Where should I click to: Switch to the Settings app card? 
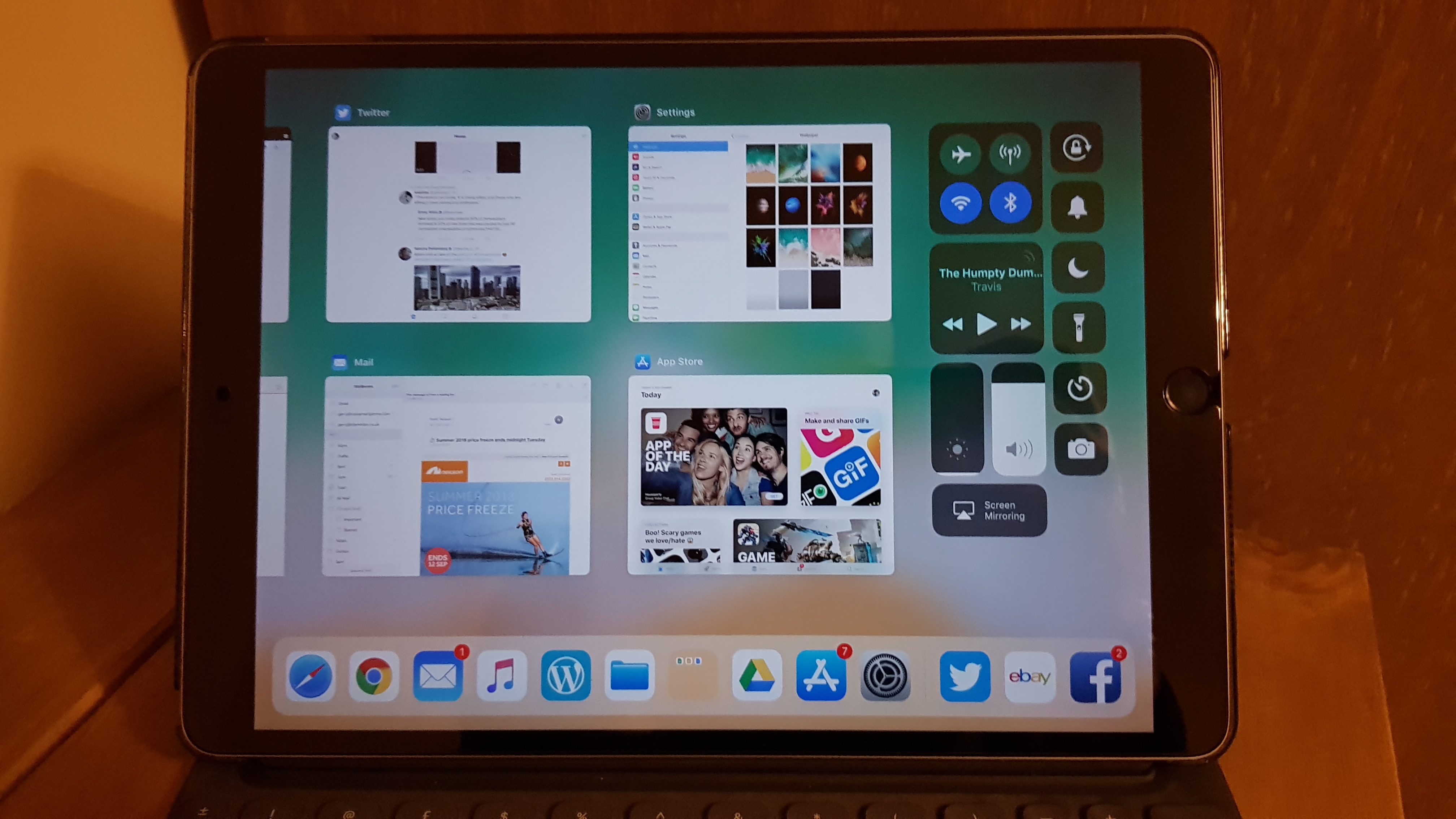click(x=760, y=223)
